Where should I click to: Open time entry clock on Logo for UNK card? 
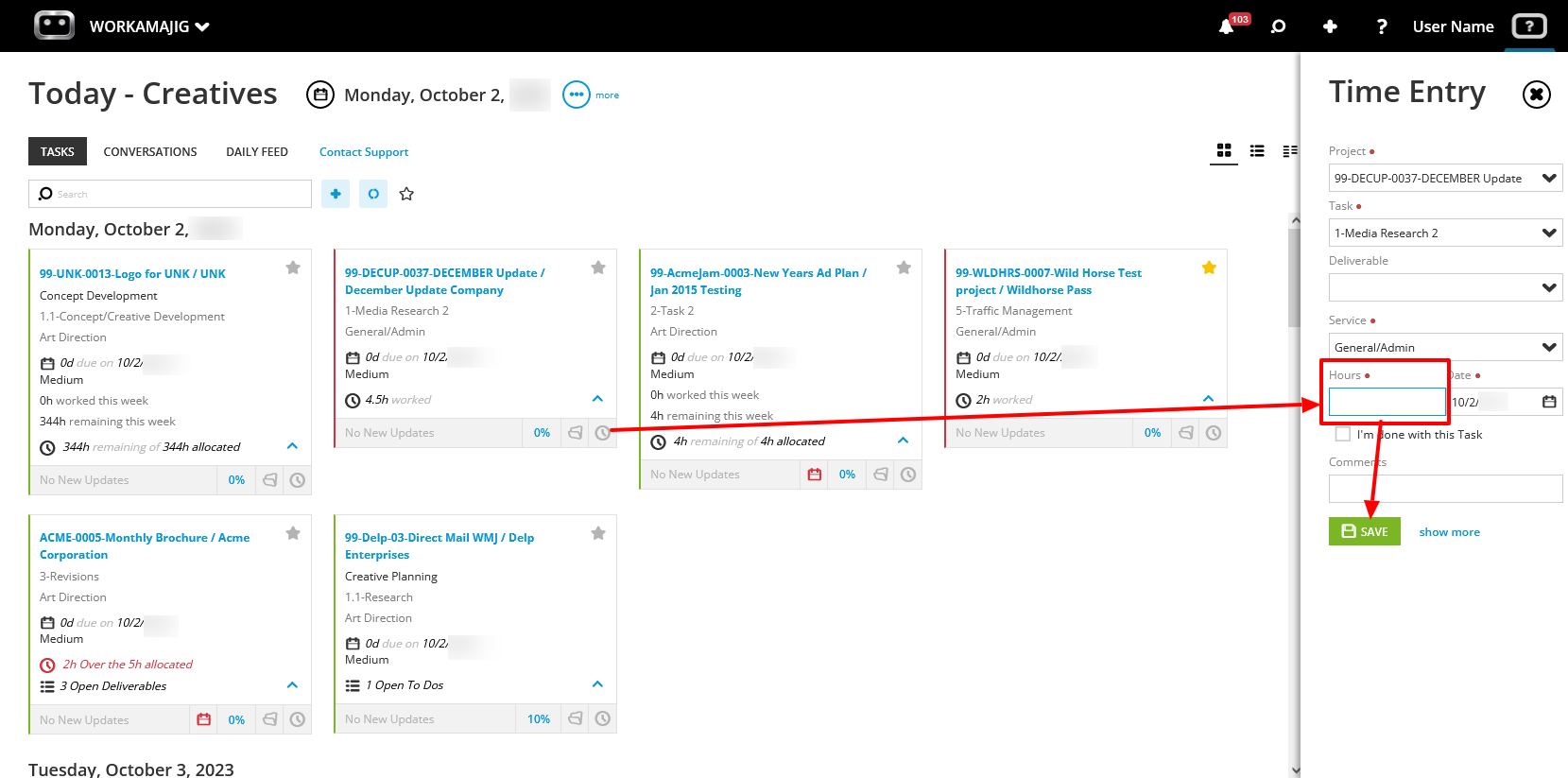(298, 480)
